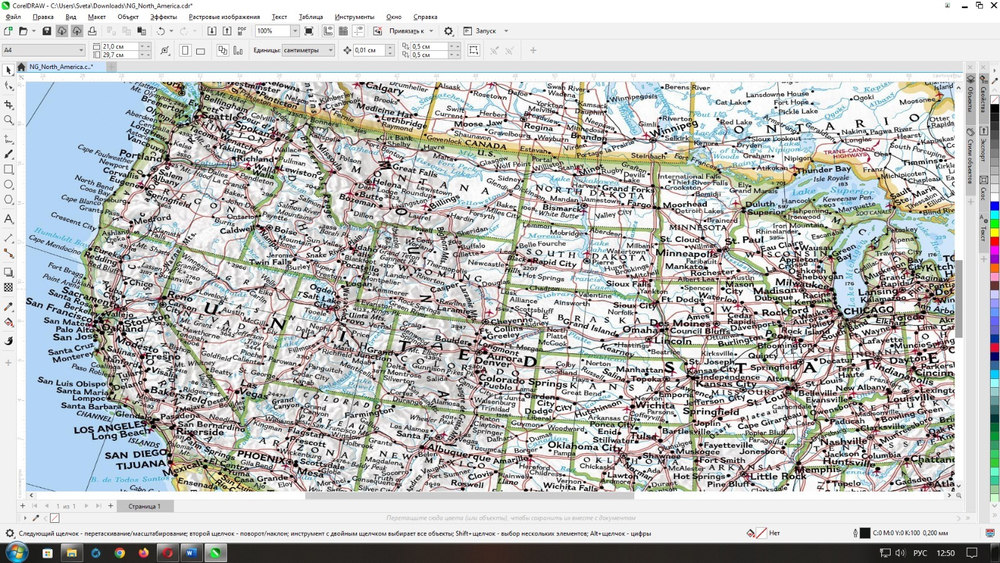
Task: Expand the Open file arrow dropdown
Action: 33,31
